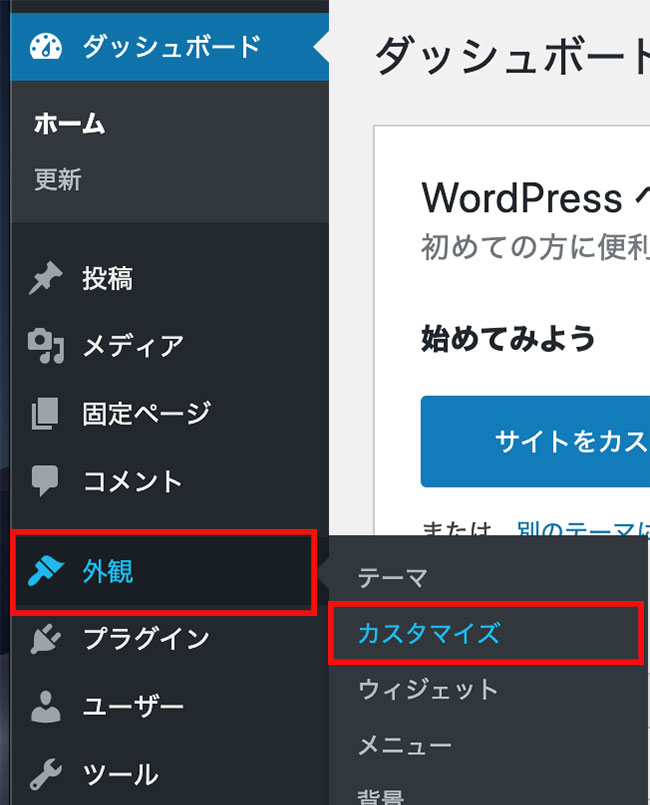Open the プラグイン menu label

(146, 638)
